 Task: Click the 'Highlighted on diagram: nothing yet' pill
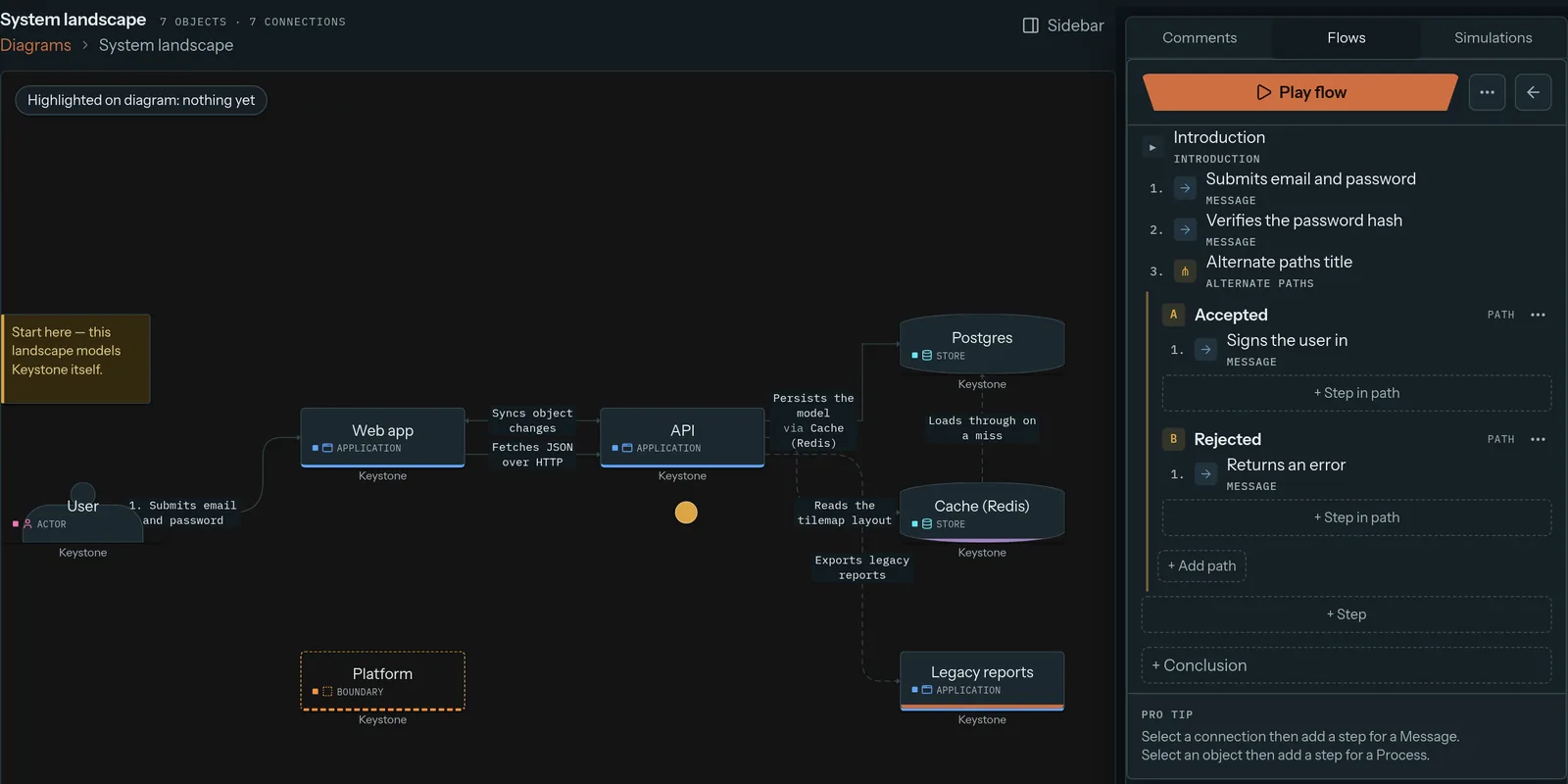pos(141,100)
